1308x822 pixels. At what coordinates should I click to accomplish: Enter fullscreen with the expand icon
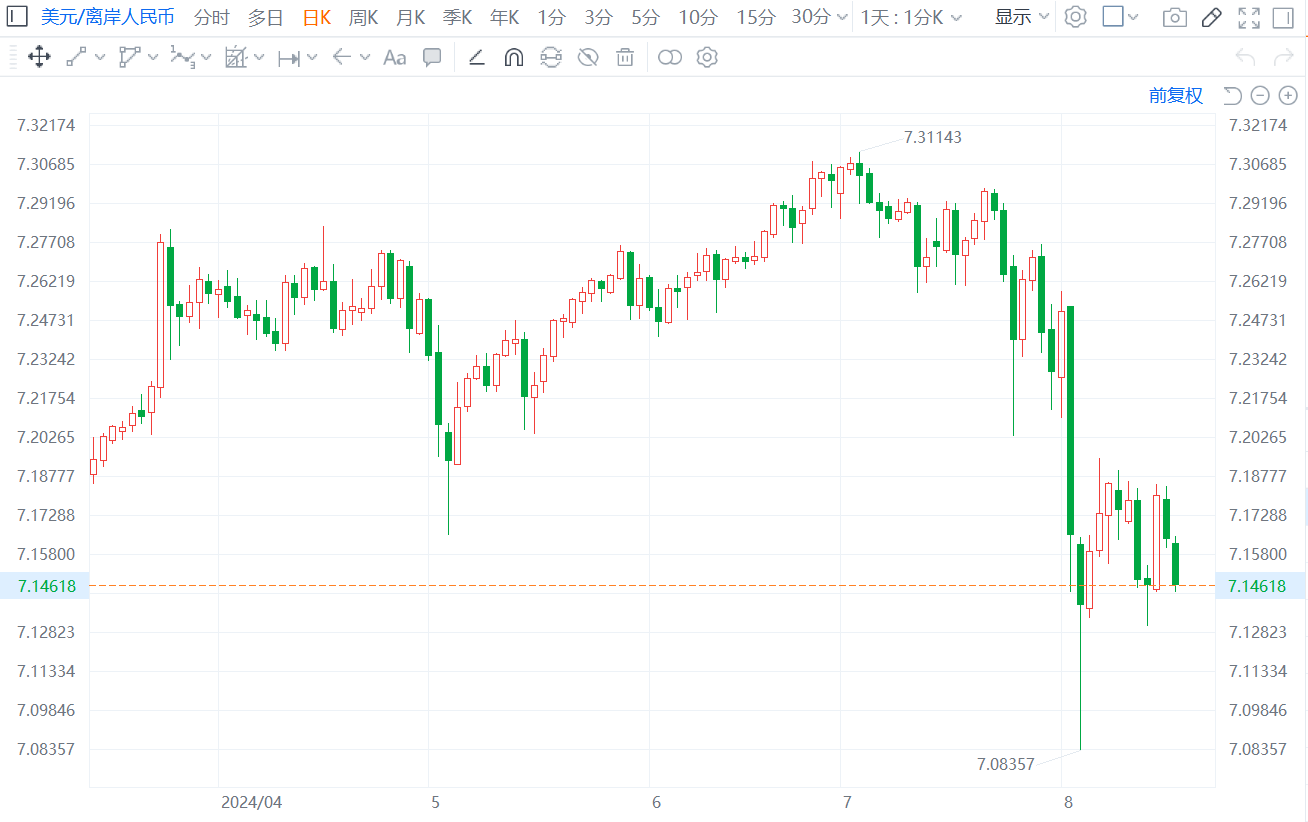1249,17
